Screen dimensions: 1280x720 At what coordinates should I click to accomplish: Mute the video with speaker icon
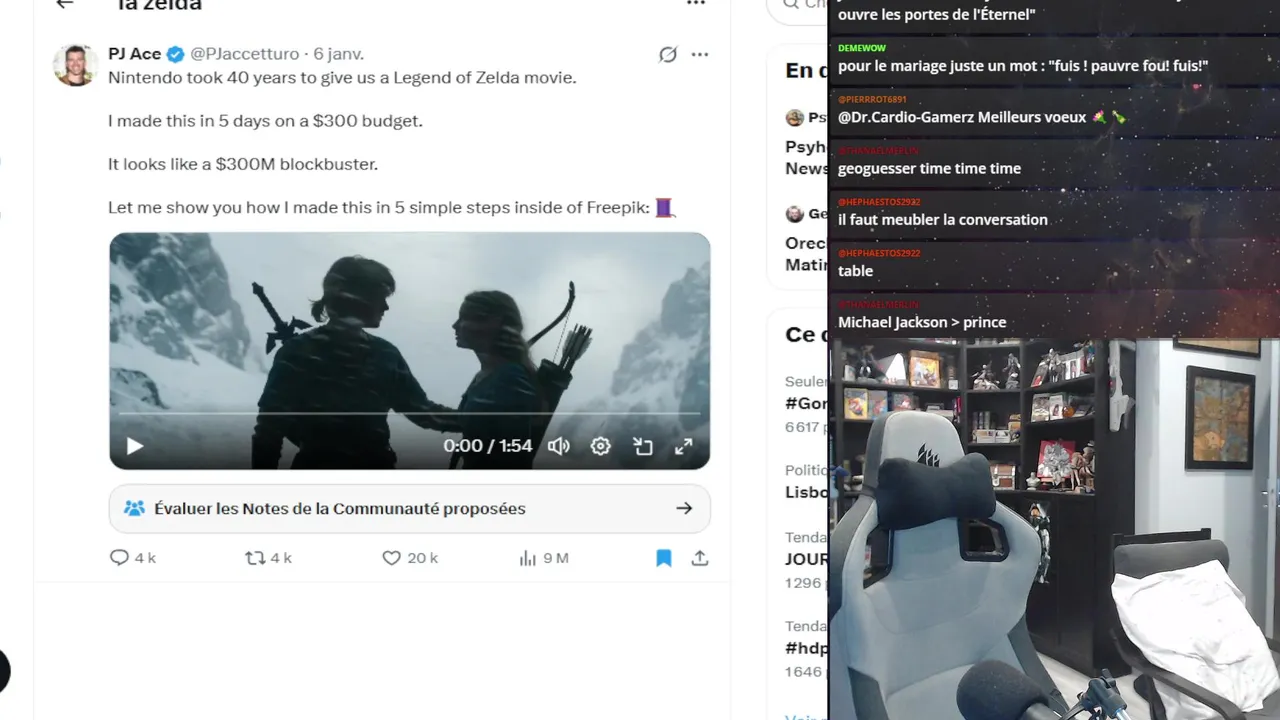coord(559,446)
